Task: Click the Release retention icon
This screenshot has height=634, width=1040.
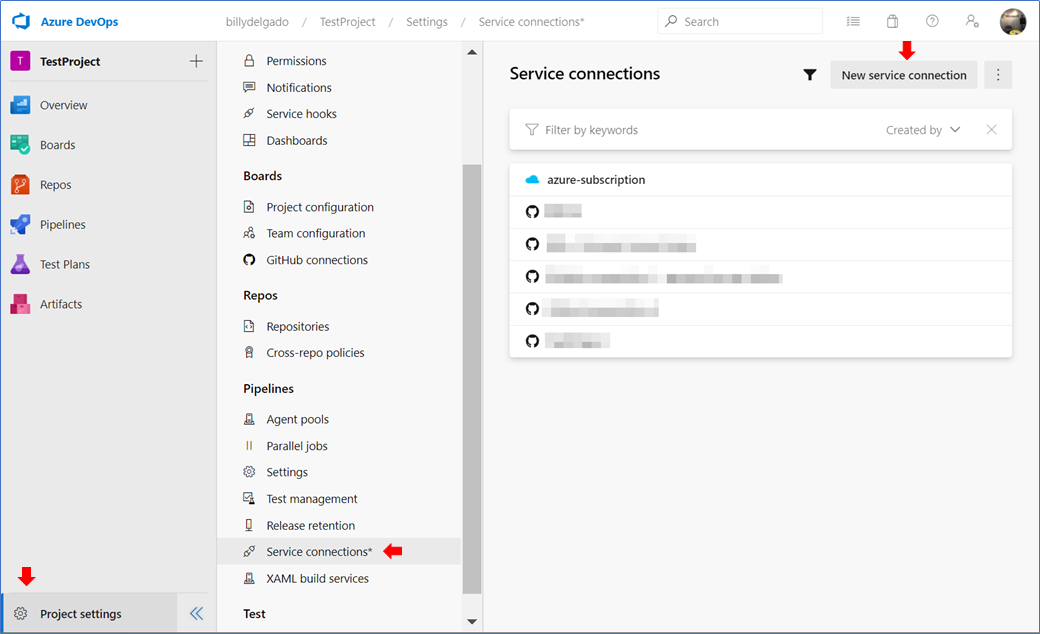Action: point(249,525)
